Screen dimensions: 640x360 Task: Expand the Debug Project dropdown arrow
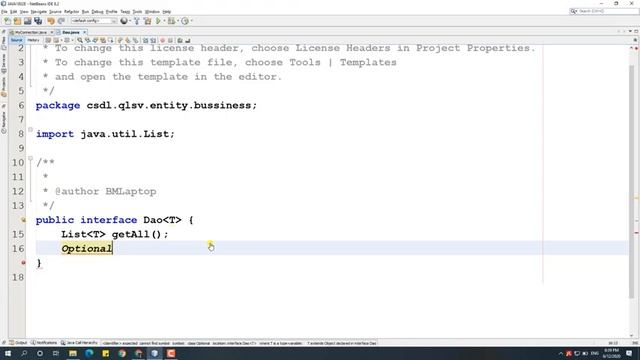click(178, 21)
